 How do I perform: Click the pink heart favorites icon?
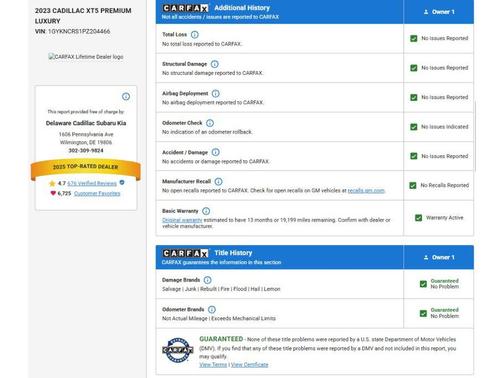pyautogui.click(x=53, y=193)
